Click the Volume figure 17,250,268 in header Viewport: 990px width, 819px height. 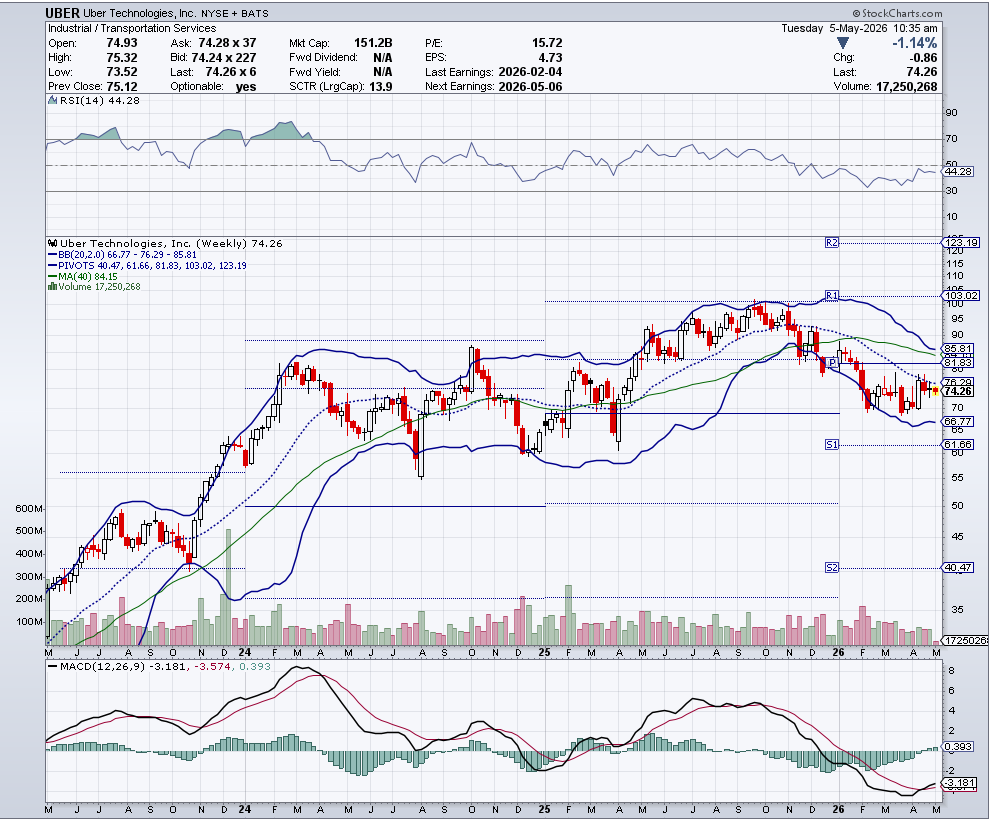(x=907, y=87)
